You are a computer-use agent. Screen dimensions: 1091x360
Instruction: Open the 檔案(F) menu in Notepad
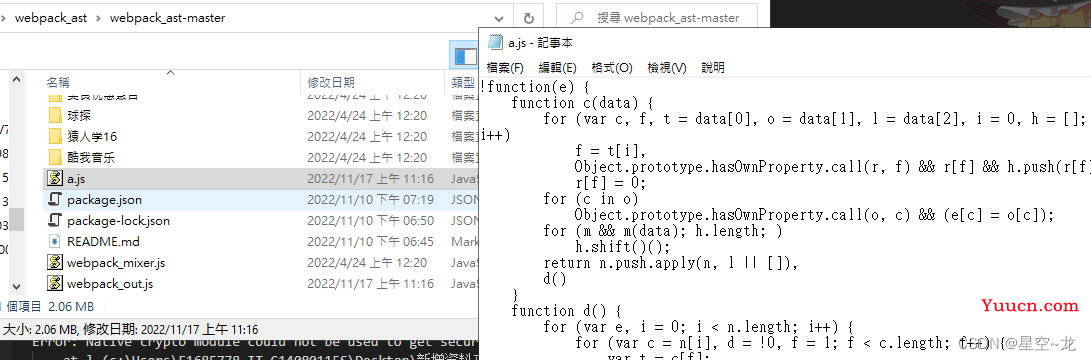coord(505,68)
